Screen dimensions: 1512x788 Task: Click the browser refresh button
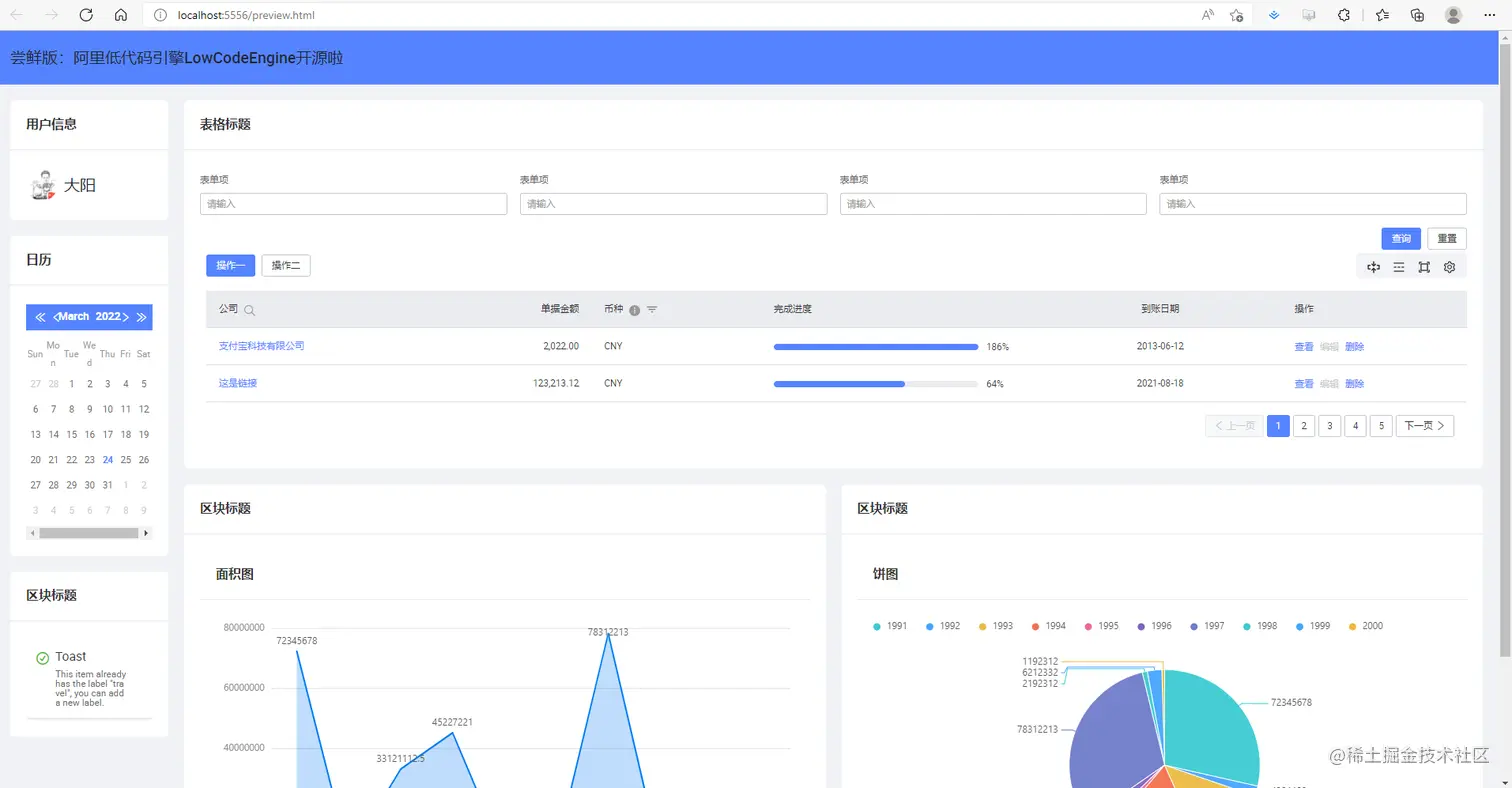tap(86, 15)
